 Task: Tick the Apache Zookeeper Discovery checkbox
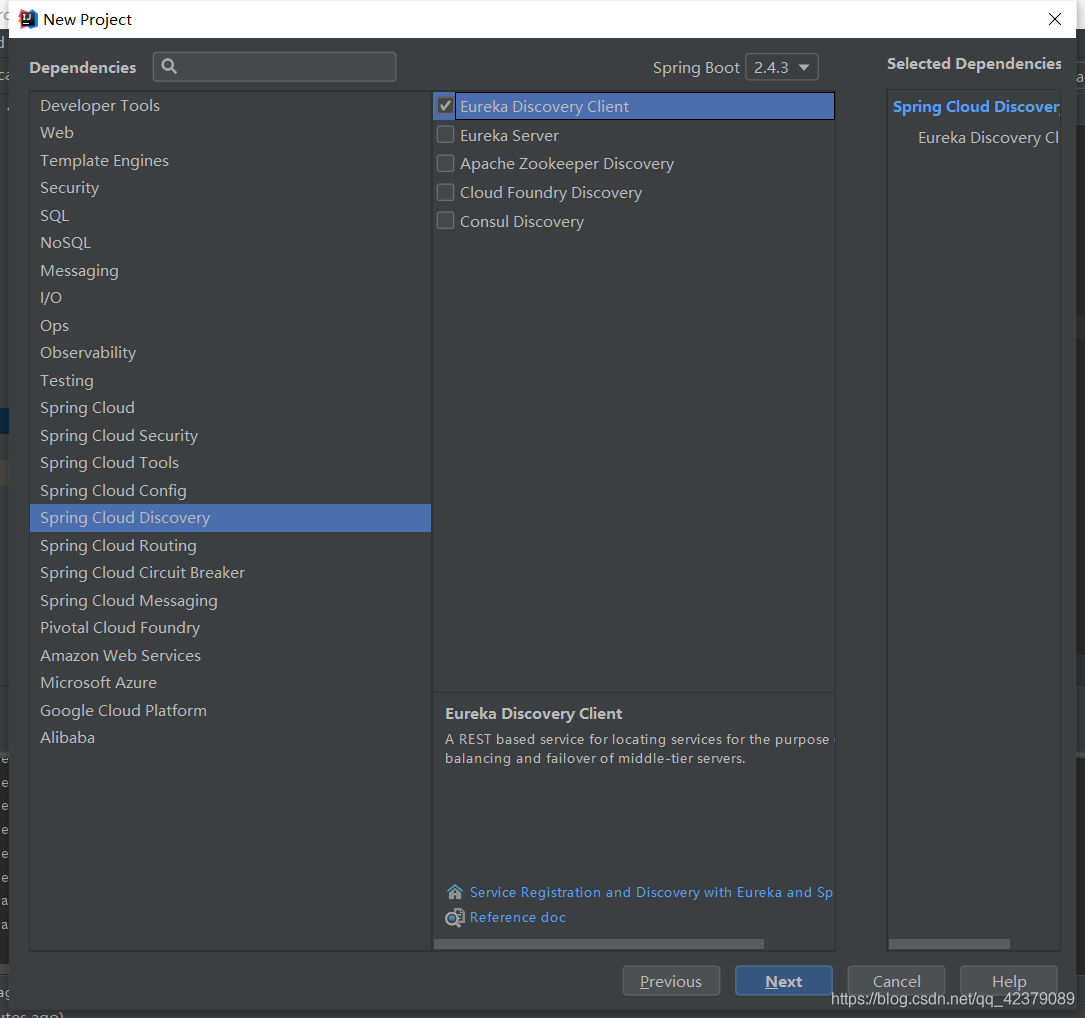446,163
